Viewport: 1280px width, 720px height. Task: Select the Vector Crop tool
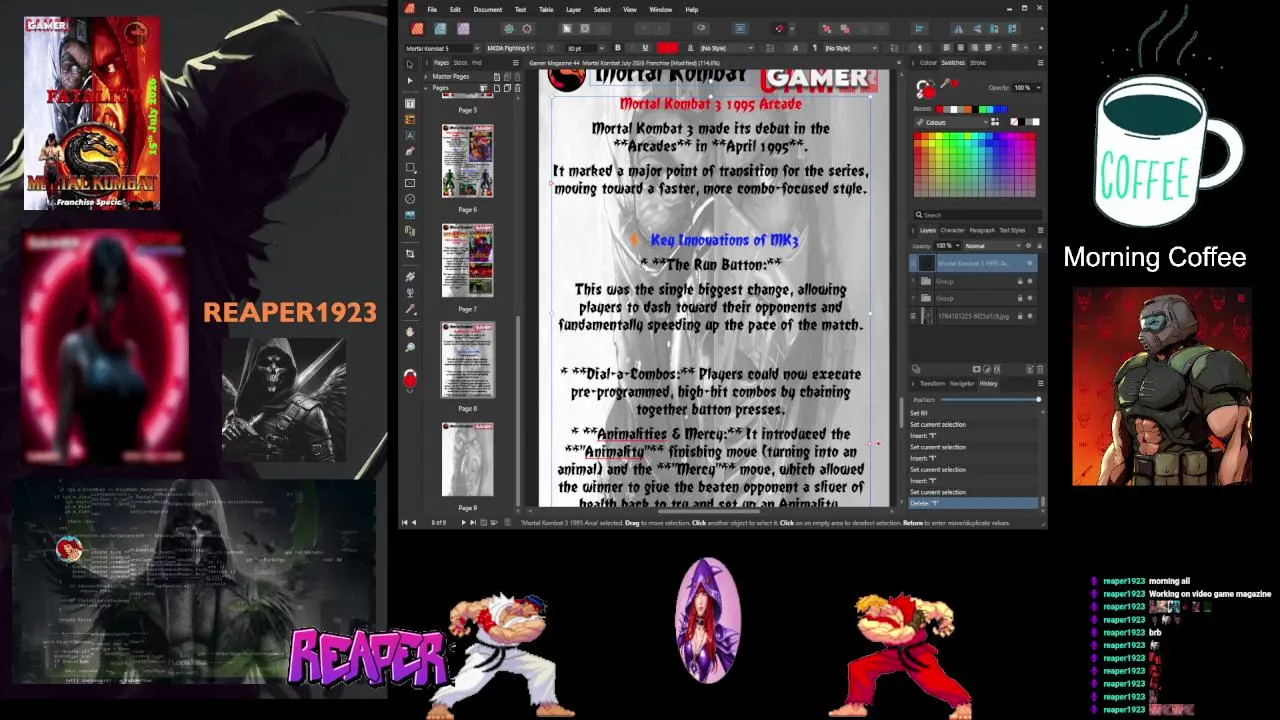coord(410,253)
